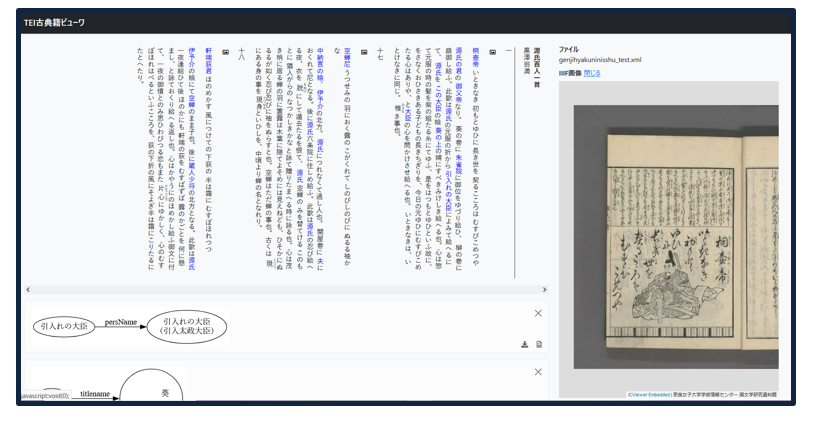Viewport: 825px width, 424px height.
Task: Click the author name 黒澤翁満
Action: (526, 60)
